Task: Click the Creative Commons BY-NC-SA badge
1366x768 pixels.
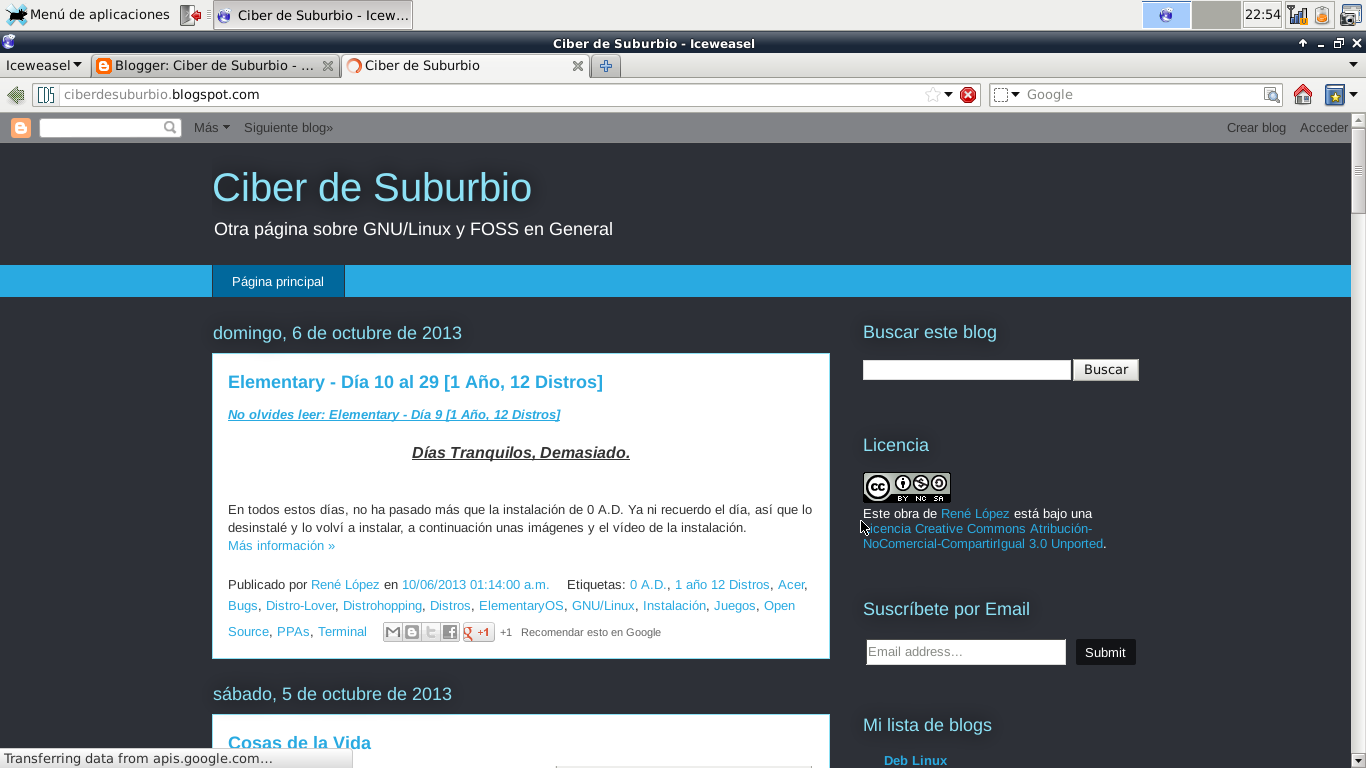Action: click(907, 488)
